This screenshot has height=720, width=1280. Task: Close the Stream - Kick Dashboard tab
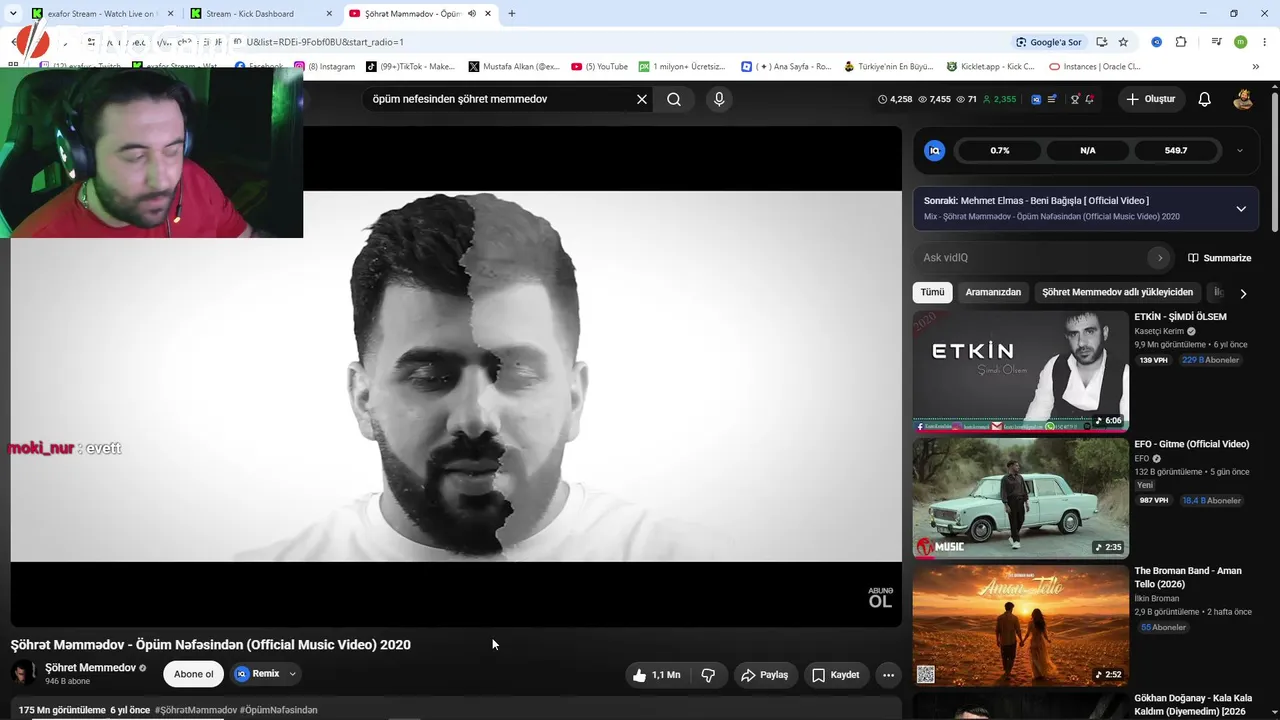click(x=329, y=14)
